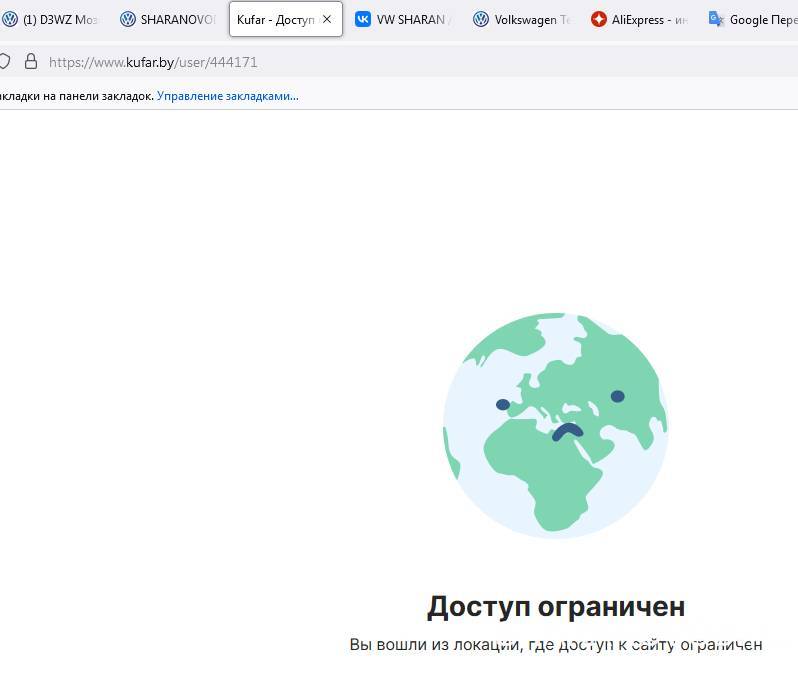Viewport: 798px width, 674px height.
Task: Switch to the Volkswagen Te tab title
Action: 531,19
